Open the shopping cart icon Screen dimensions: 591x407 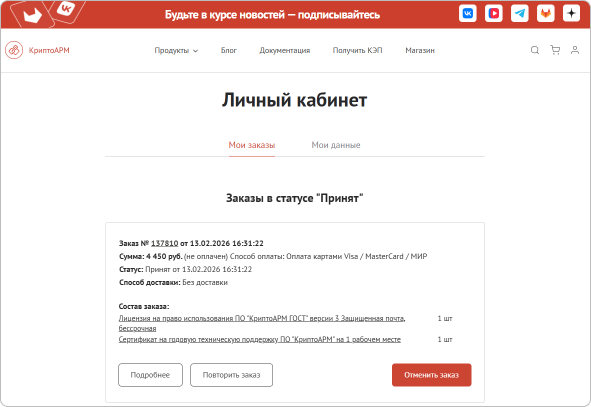[x=555, y=50]
